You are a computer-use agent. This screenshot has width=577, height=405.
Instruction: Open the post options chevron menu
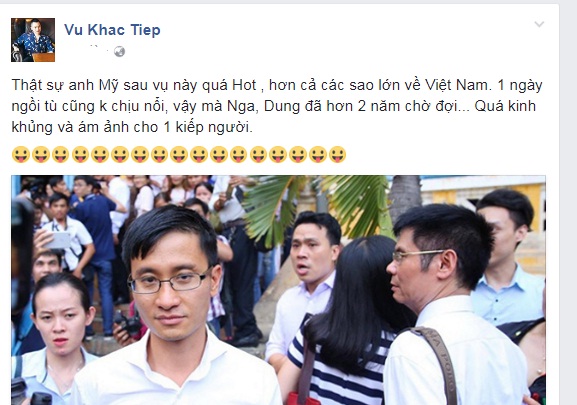pos(539,25)
